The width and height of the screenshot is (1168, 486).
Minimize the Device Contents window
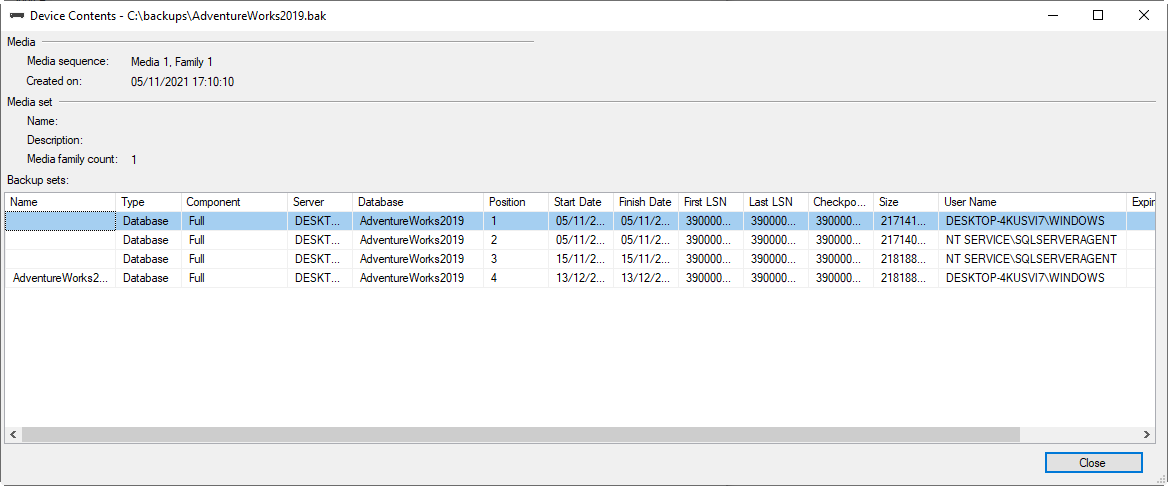(1051, 15)
